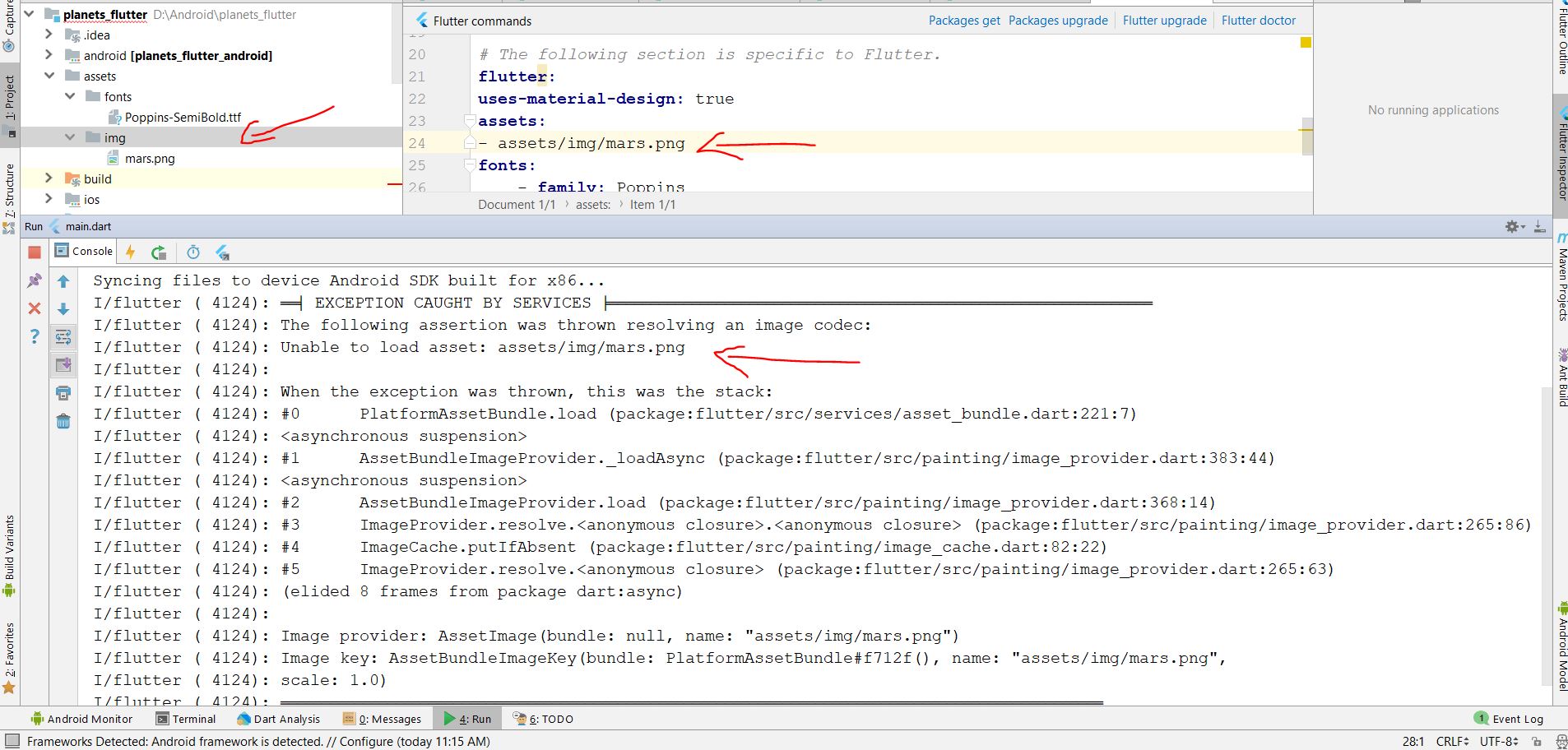This screenshot has width=1568, height=750.
Task: Collapse the img folder in the project tree
Action: tap(70, 137)
